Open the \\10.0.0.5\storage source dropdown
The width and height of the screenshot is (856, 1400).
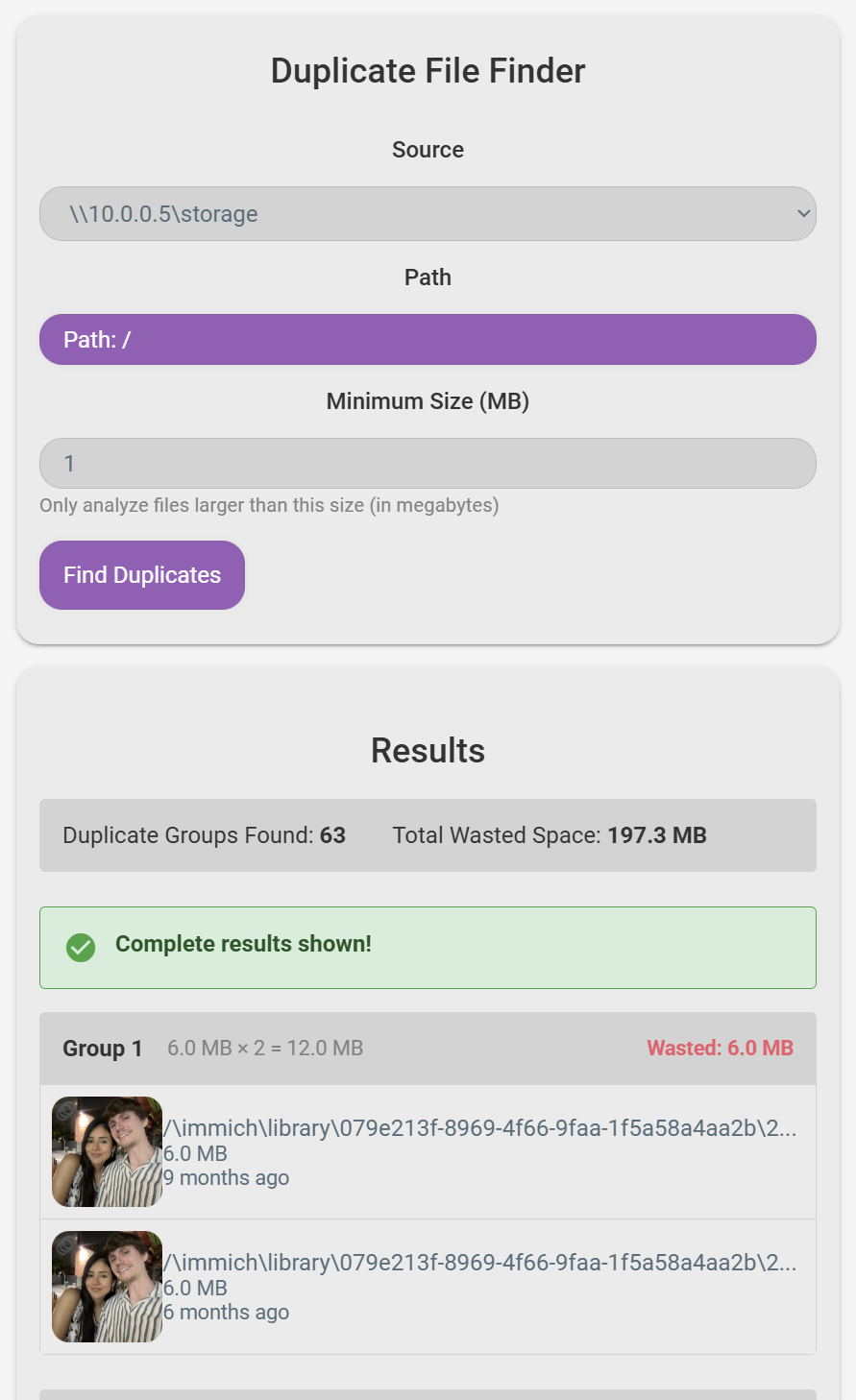click(x=428, y=213)
